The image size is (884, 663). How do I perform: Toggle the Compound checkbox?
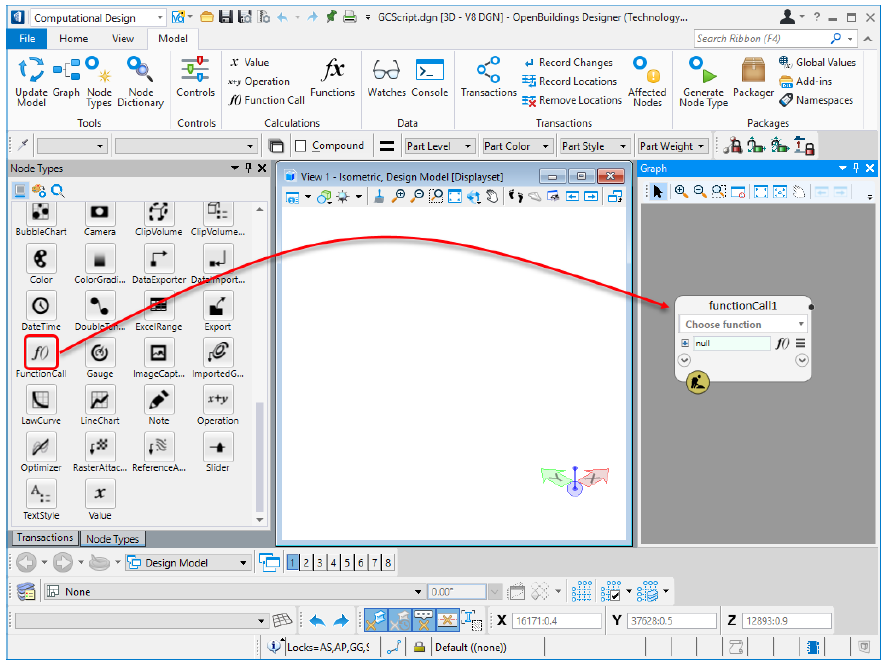[301, 146]
